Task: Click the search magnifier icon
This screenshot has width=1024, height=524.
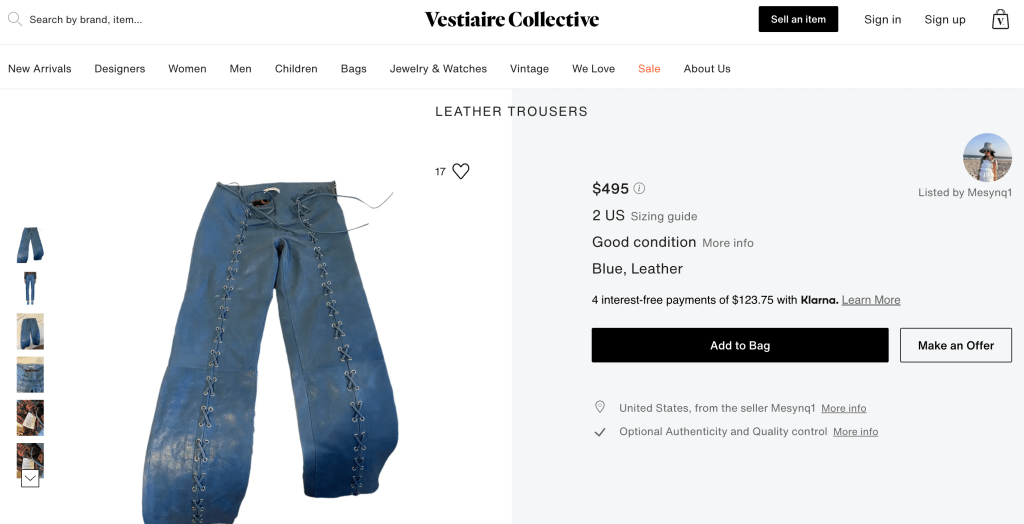Action: coord(15,19)
